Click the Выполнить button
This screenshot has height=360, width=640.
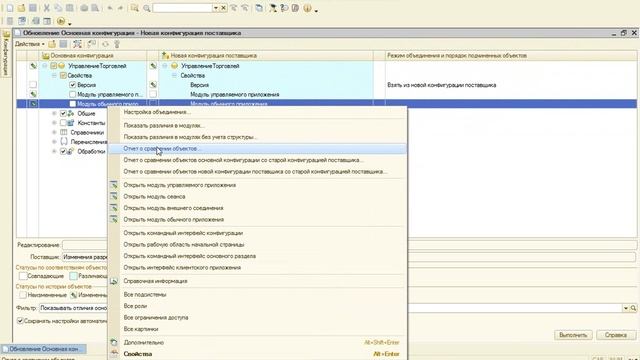tap(573, 335)
